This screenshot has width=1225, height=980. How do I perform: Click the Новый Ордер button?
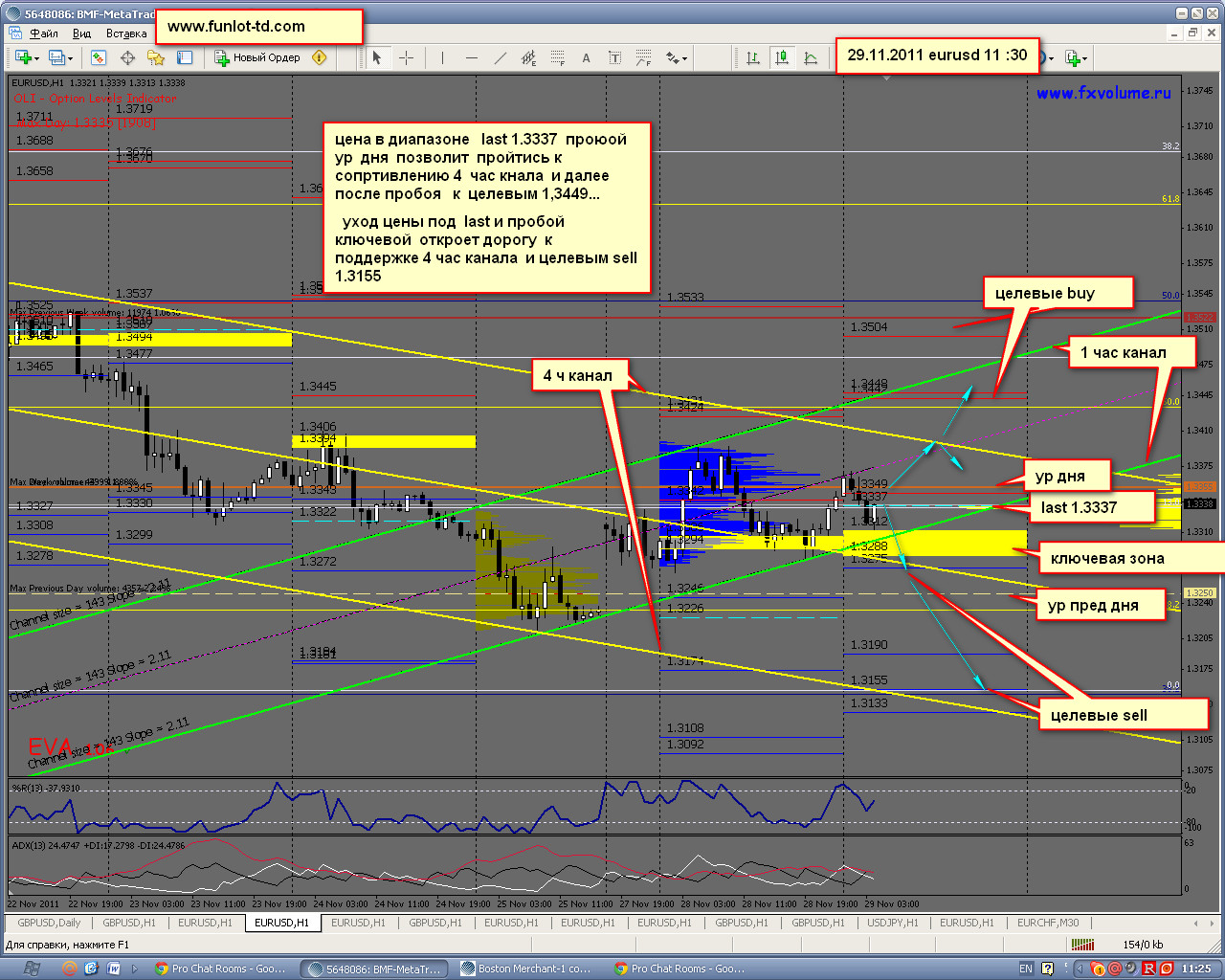[x=256, y=57]
